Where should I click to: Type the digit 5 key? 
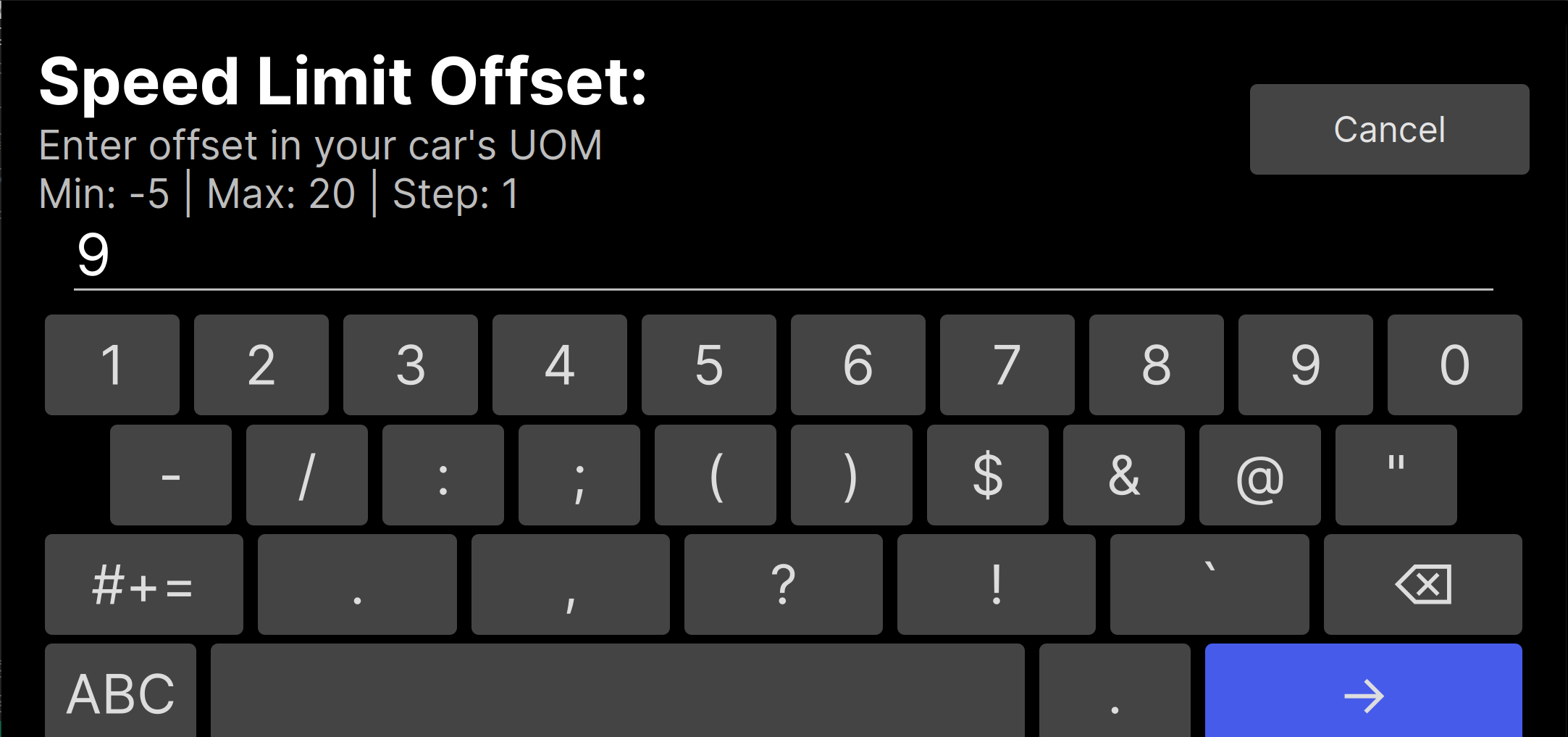[708, 365]
